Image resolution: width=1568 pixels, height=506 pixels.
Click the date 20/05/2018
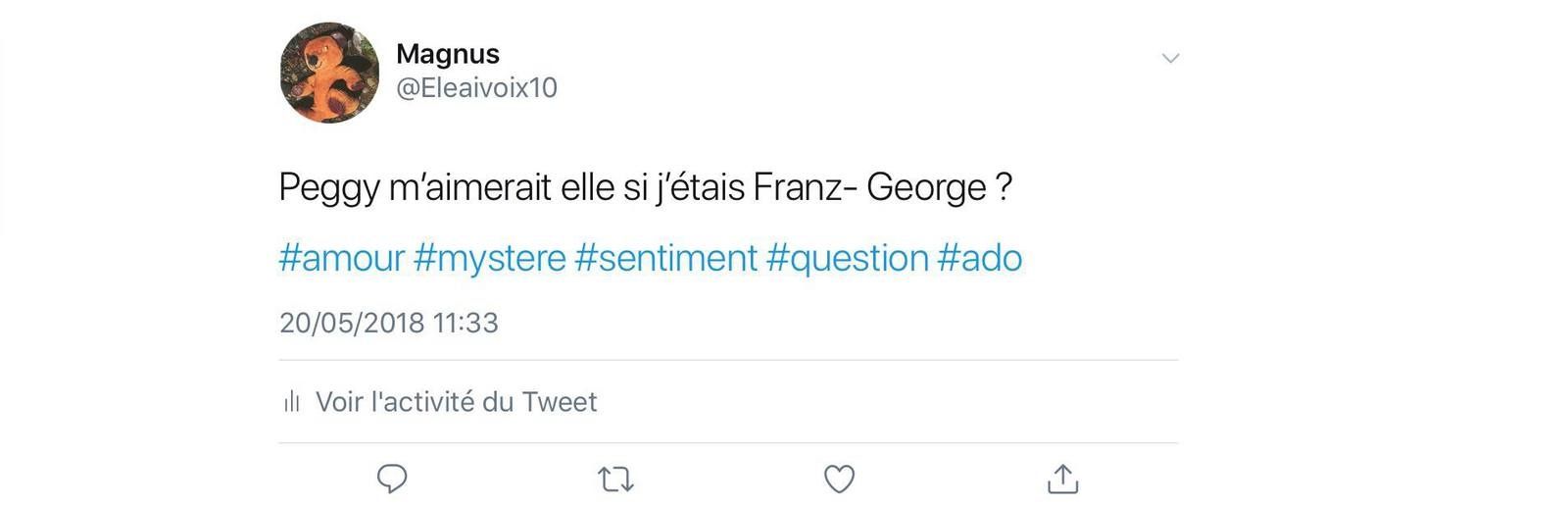(x=352, y=323)
